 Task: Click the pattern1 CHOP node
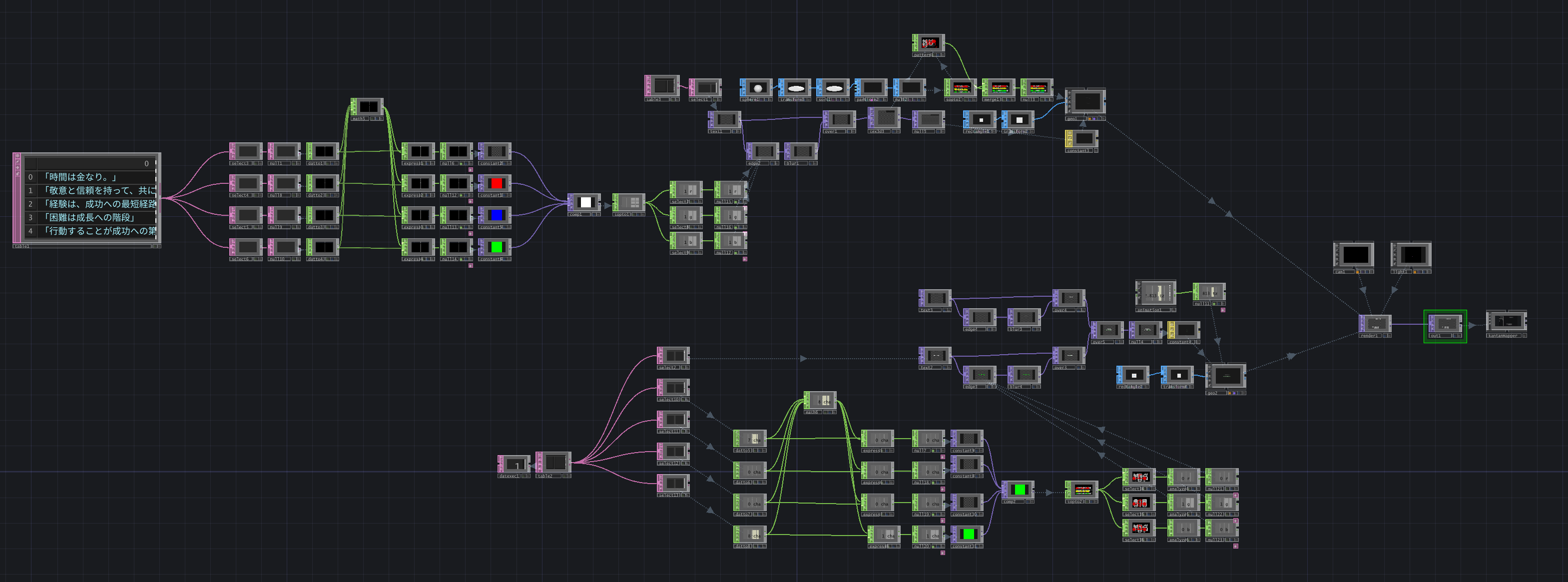pyautogui.click(x=930, y=43)
